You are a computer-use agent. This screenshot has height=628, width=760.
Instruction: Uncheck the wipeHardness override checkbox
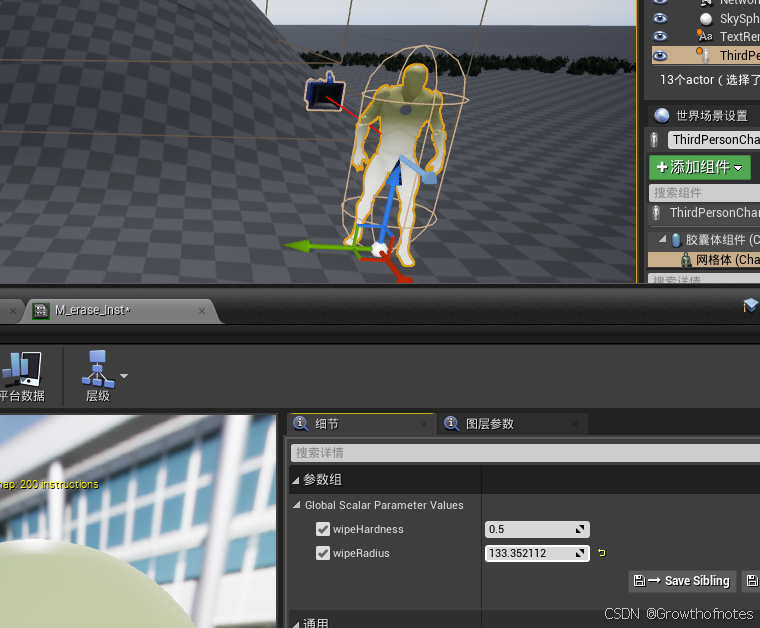323,529
